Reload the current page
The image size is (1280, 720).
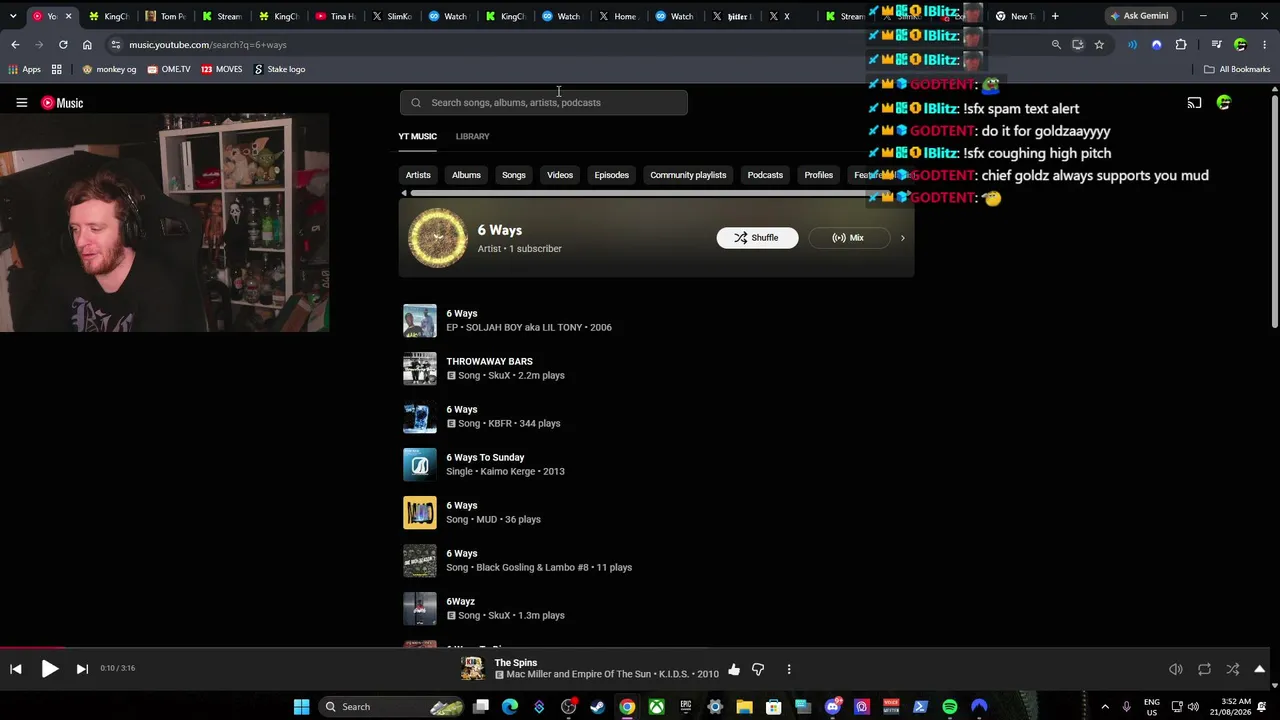click(63, 45)
